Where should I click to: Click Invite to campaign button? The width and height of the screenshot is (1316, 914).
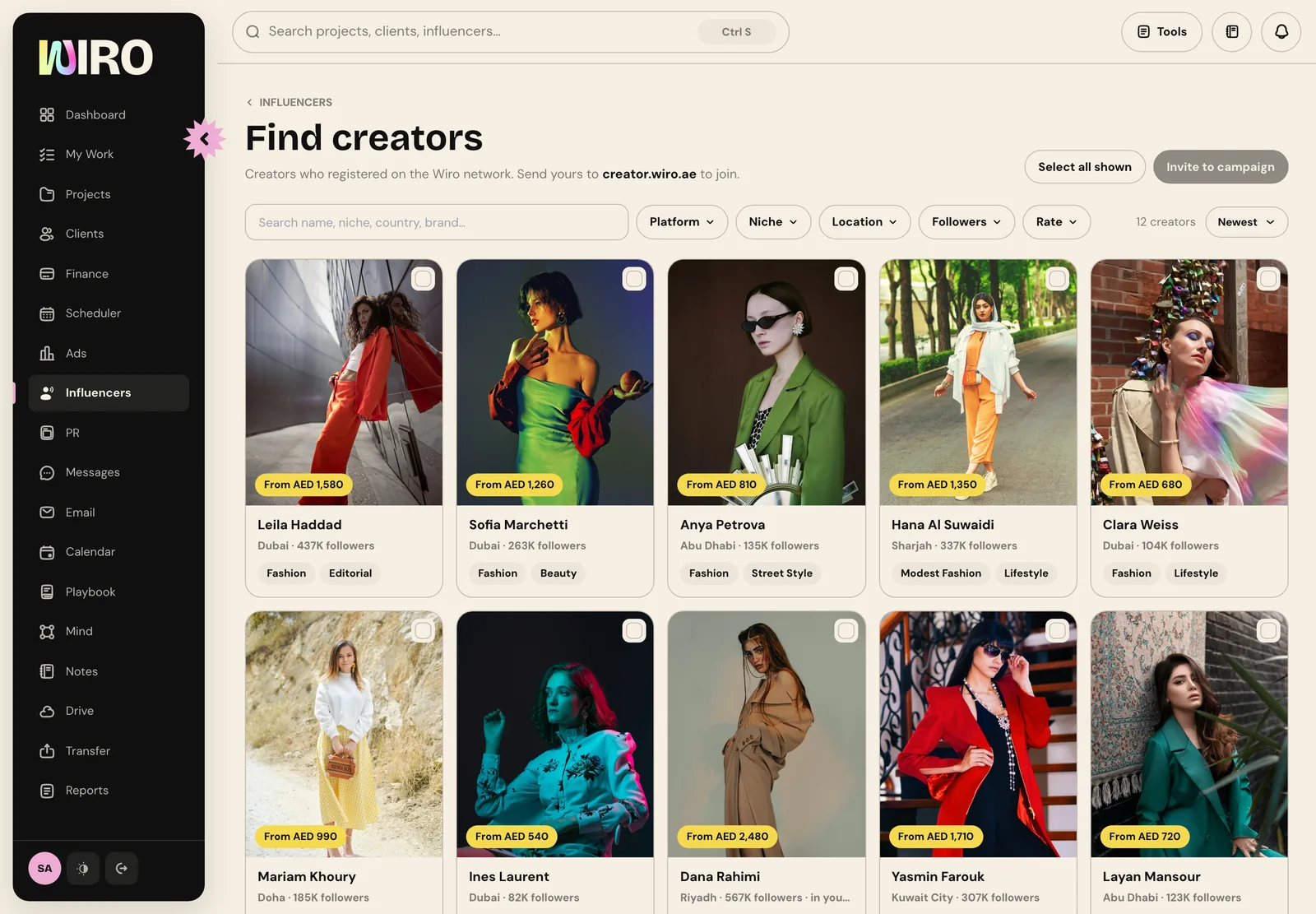(1221, 167)
